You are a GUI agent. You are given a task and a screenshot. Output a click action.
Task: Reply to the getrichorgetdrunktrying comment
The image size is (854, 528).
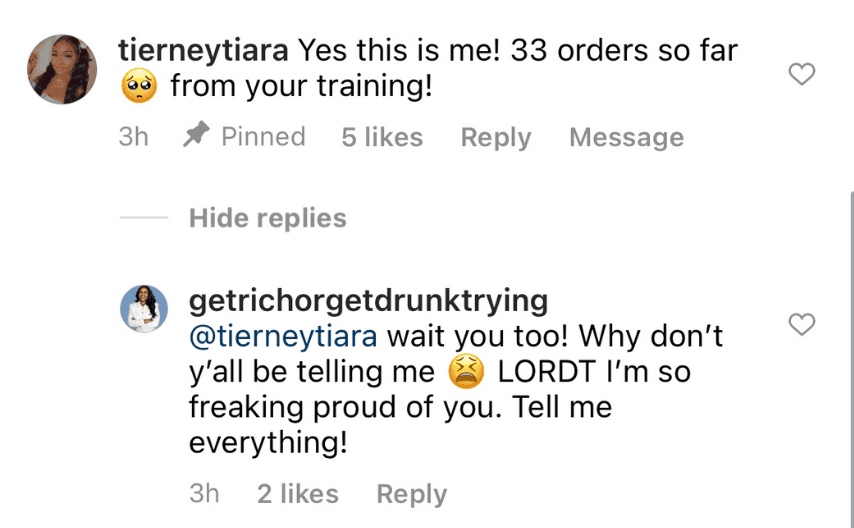coord(411,494)
